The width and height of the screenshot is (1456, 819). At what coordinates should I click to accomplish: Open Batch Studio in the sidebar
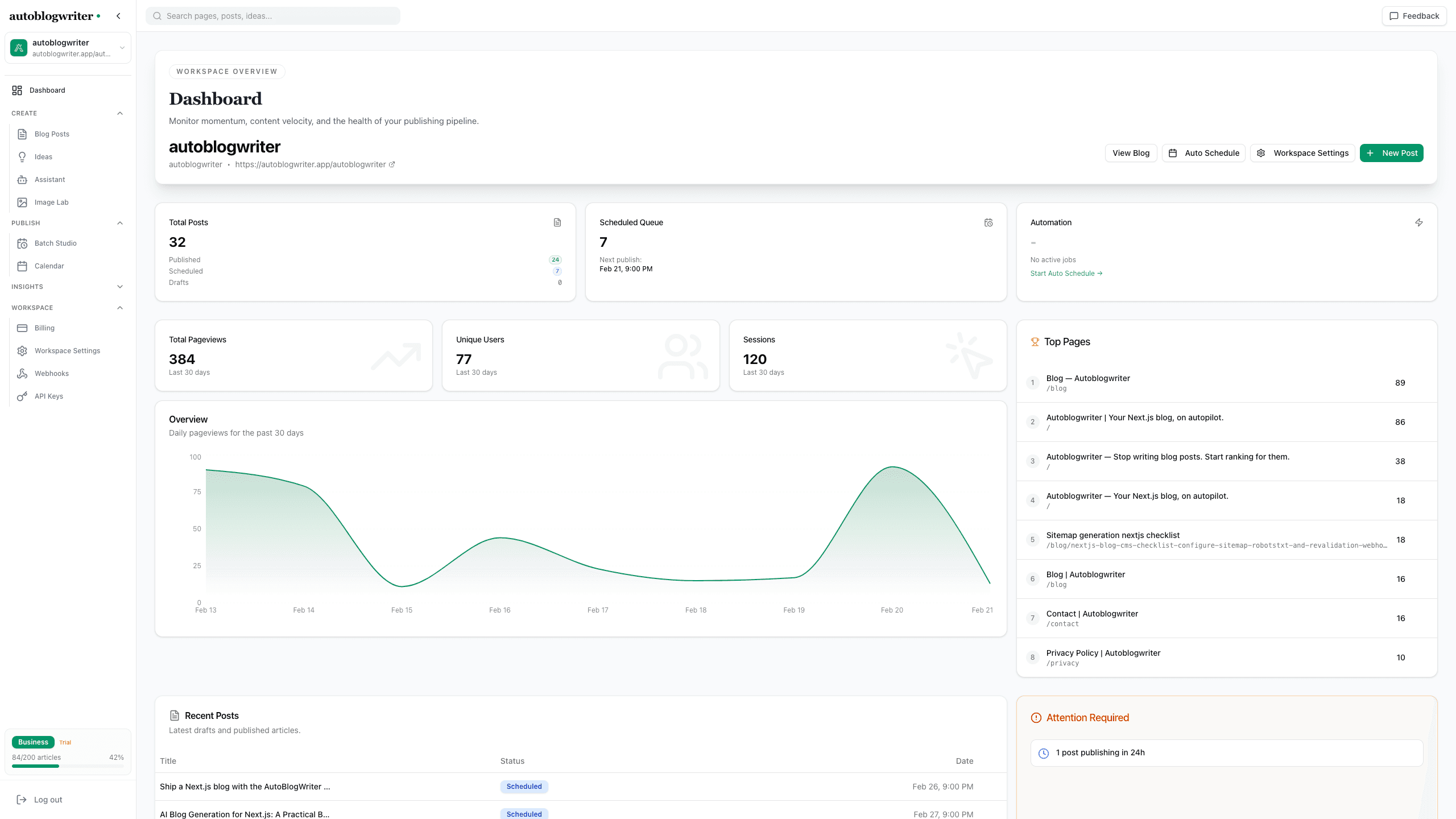click(x=55, y=243)
